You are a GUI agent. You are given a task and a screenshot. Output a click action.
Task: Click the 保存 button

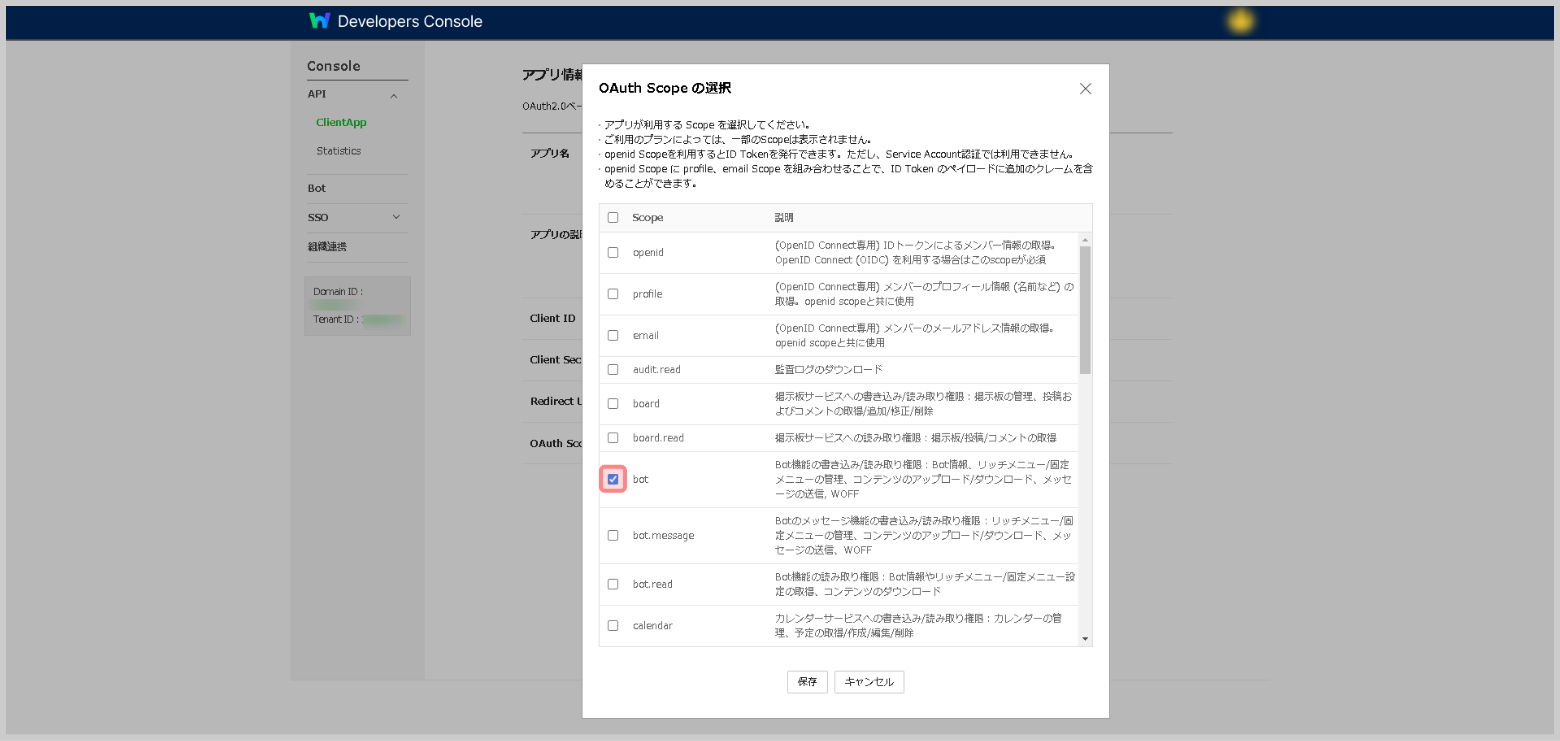click(x=807, y=682)
